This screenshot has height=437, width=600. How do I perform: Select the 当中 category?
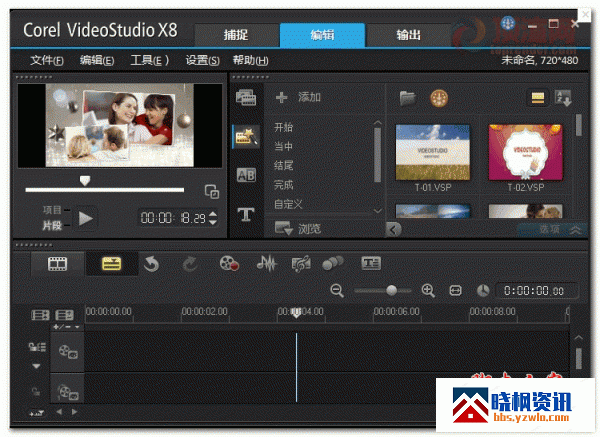click(284, 146)
